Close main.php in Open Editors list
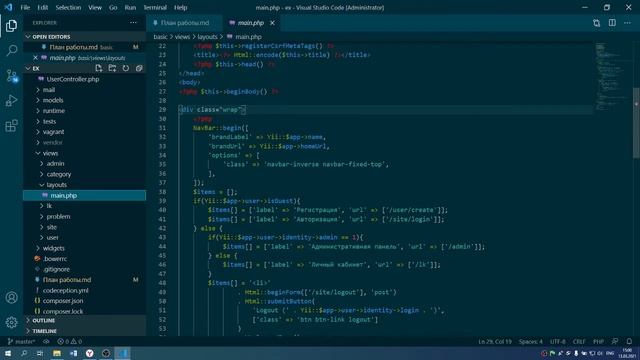 pos(36,58)
